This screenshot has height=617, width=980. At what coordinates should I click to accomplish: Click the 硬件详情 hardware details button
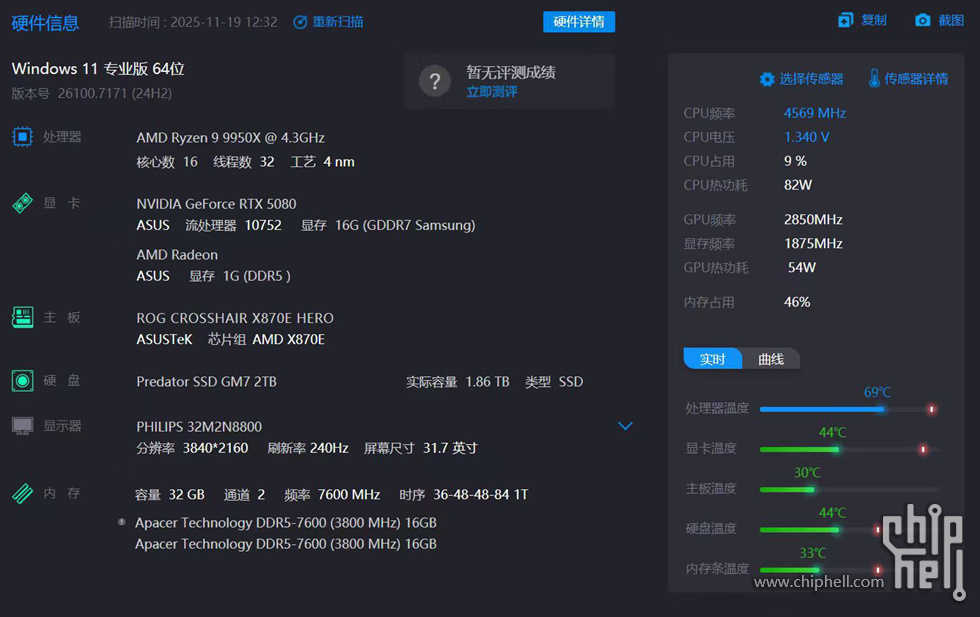coord(579,22)
